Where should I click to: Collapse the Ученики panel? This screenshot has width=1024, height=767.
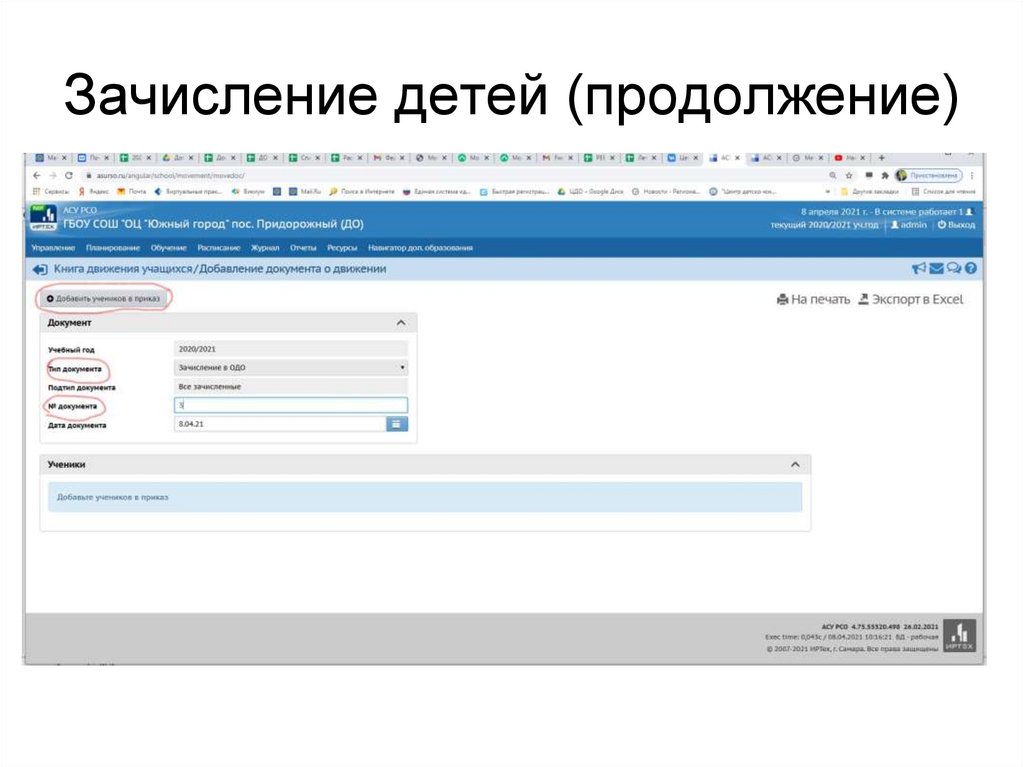click(794, 463)
